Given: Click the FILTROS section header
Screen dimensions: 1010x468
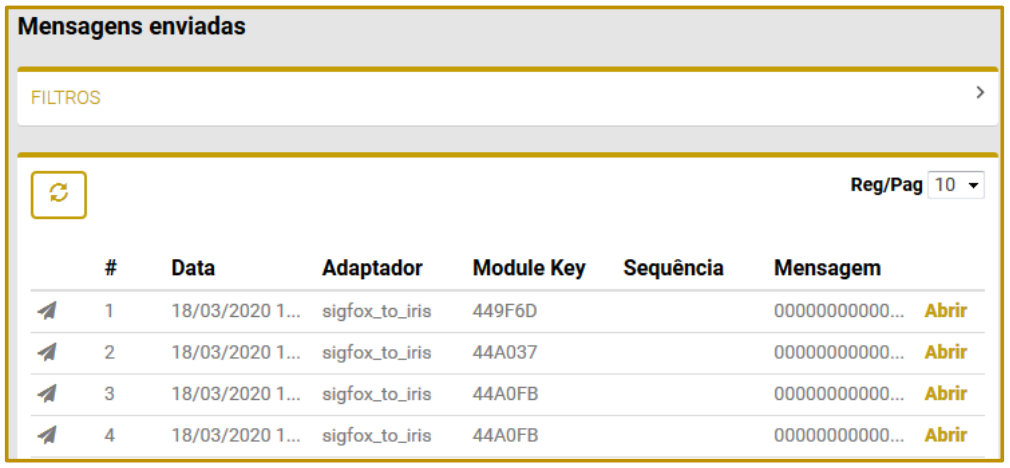Looking at the screenshot, I should pos(66,98).
